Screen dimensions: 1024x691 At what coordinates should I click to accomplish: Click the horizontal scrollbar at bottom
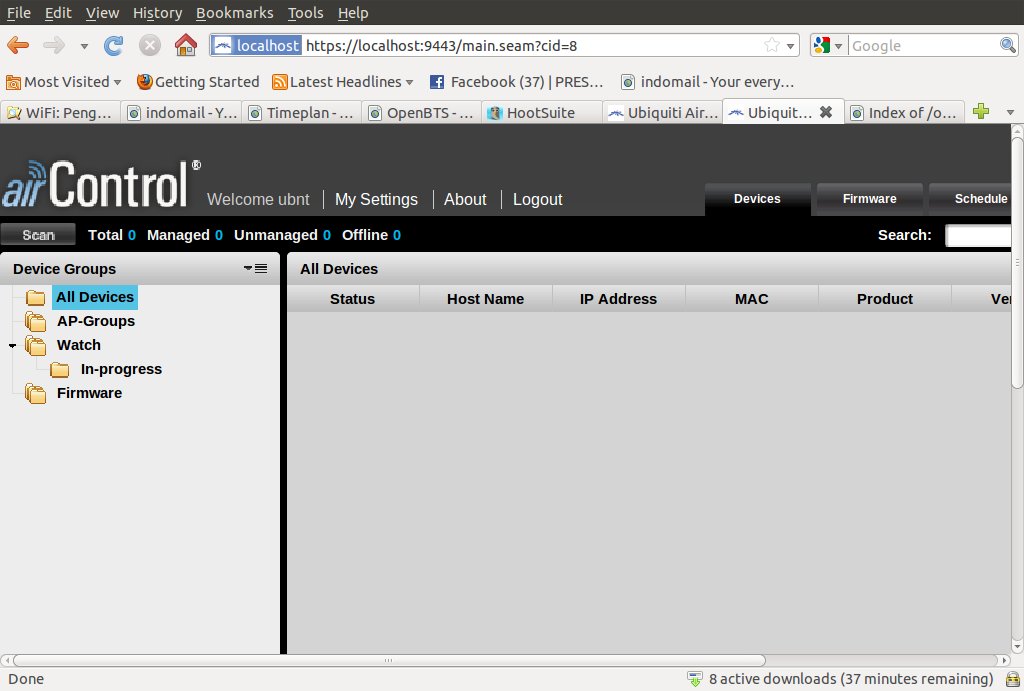[390, 660]
